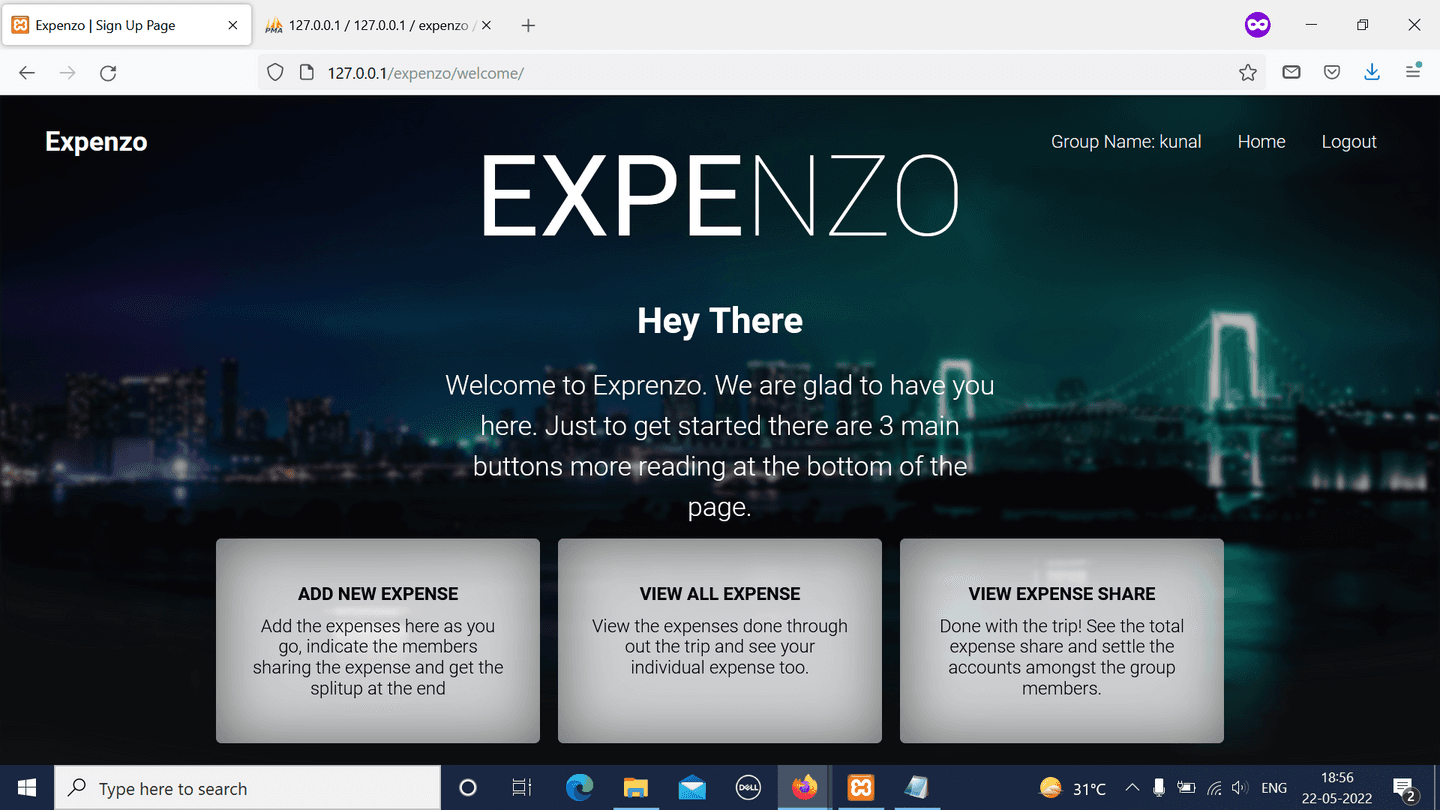Screen dimensions: 1440x810
Task: Open Task View on the taskbar
Action: click(521, 788)
